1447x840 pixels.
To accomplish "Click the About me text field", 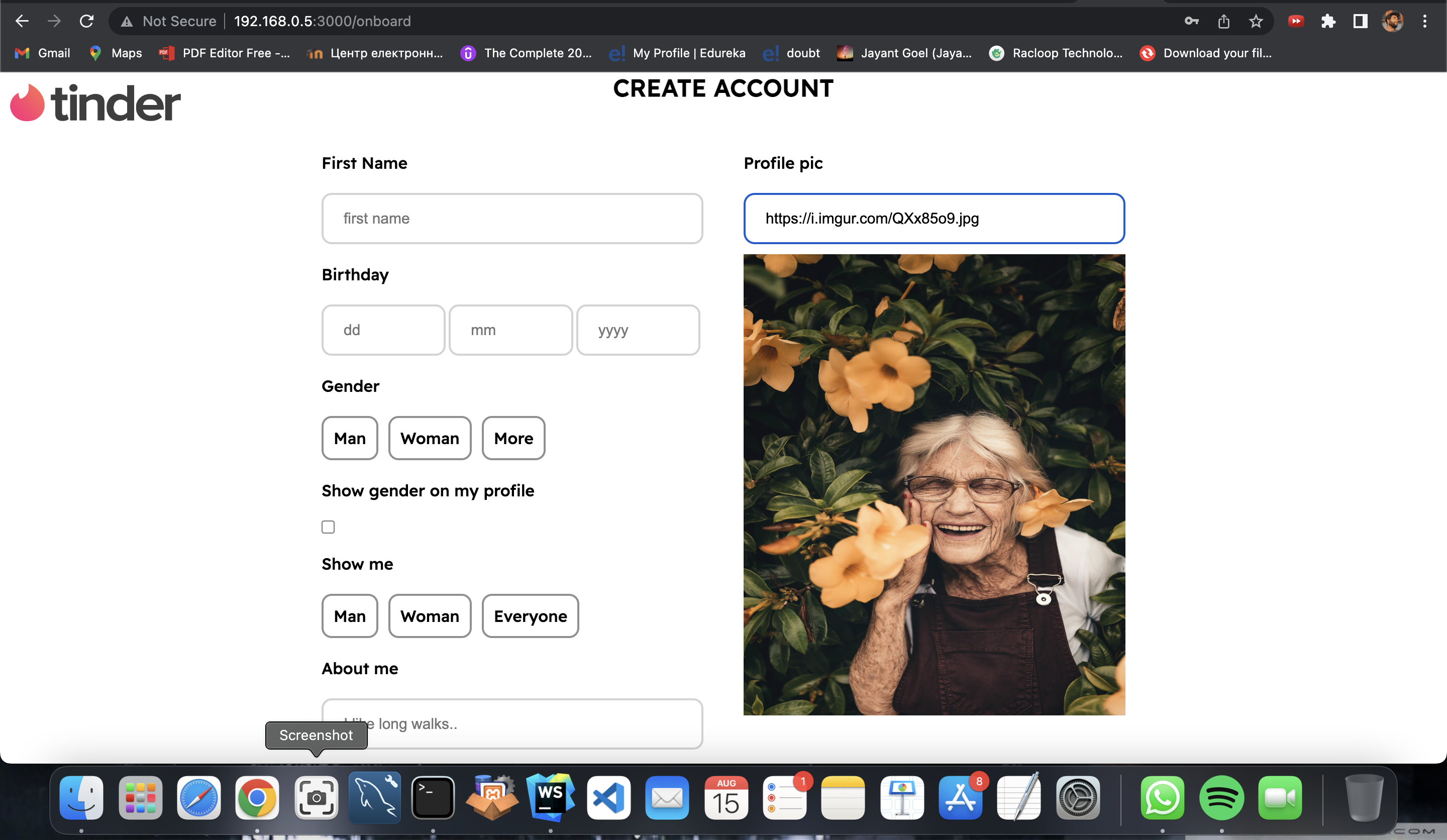I will point(512,723).
